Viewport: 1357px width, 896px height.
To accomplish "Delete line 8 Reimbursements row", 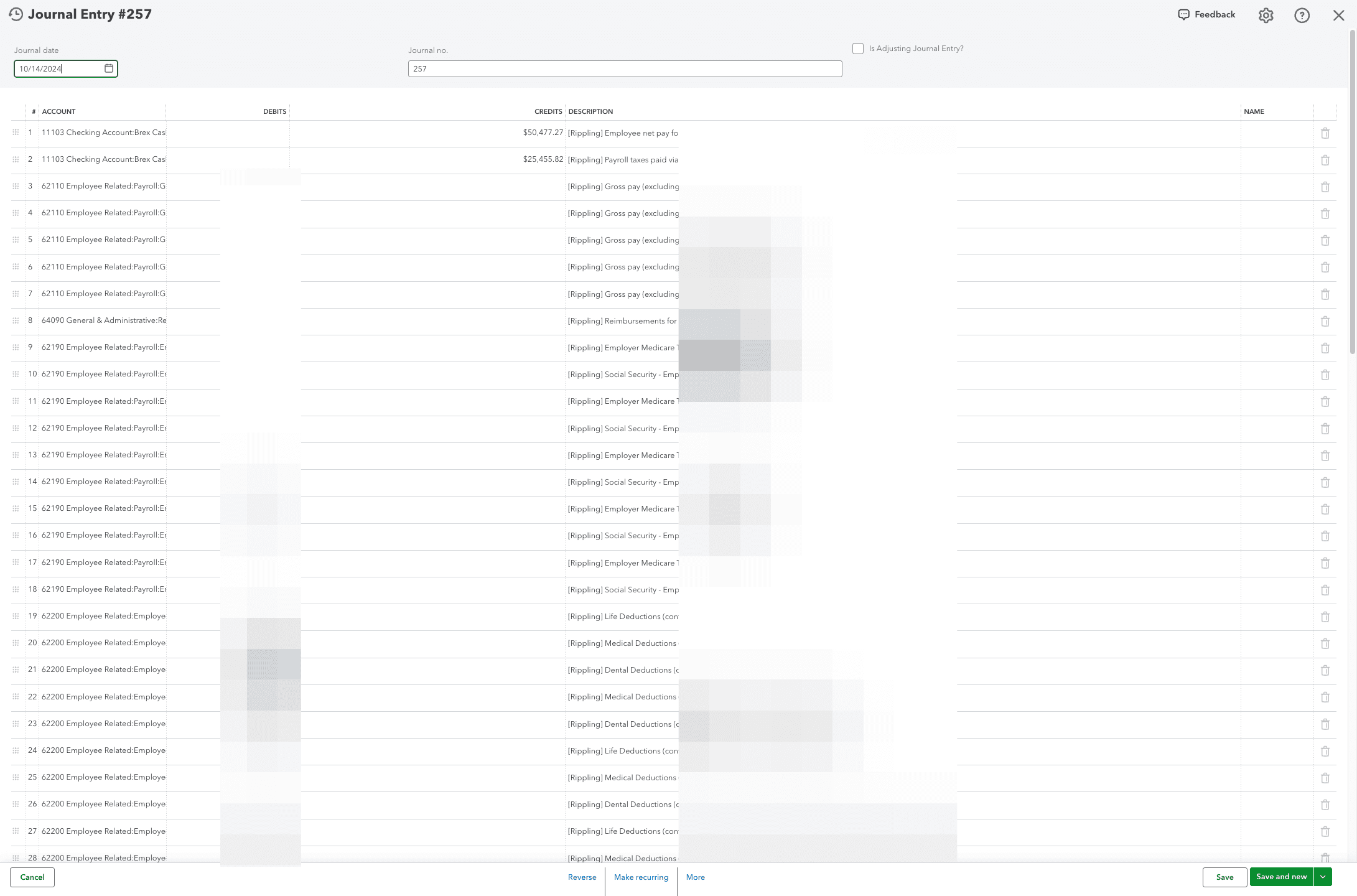I will (x=1325, y=321).
